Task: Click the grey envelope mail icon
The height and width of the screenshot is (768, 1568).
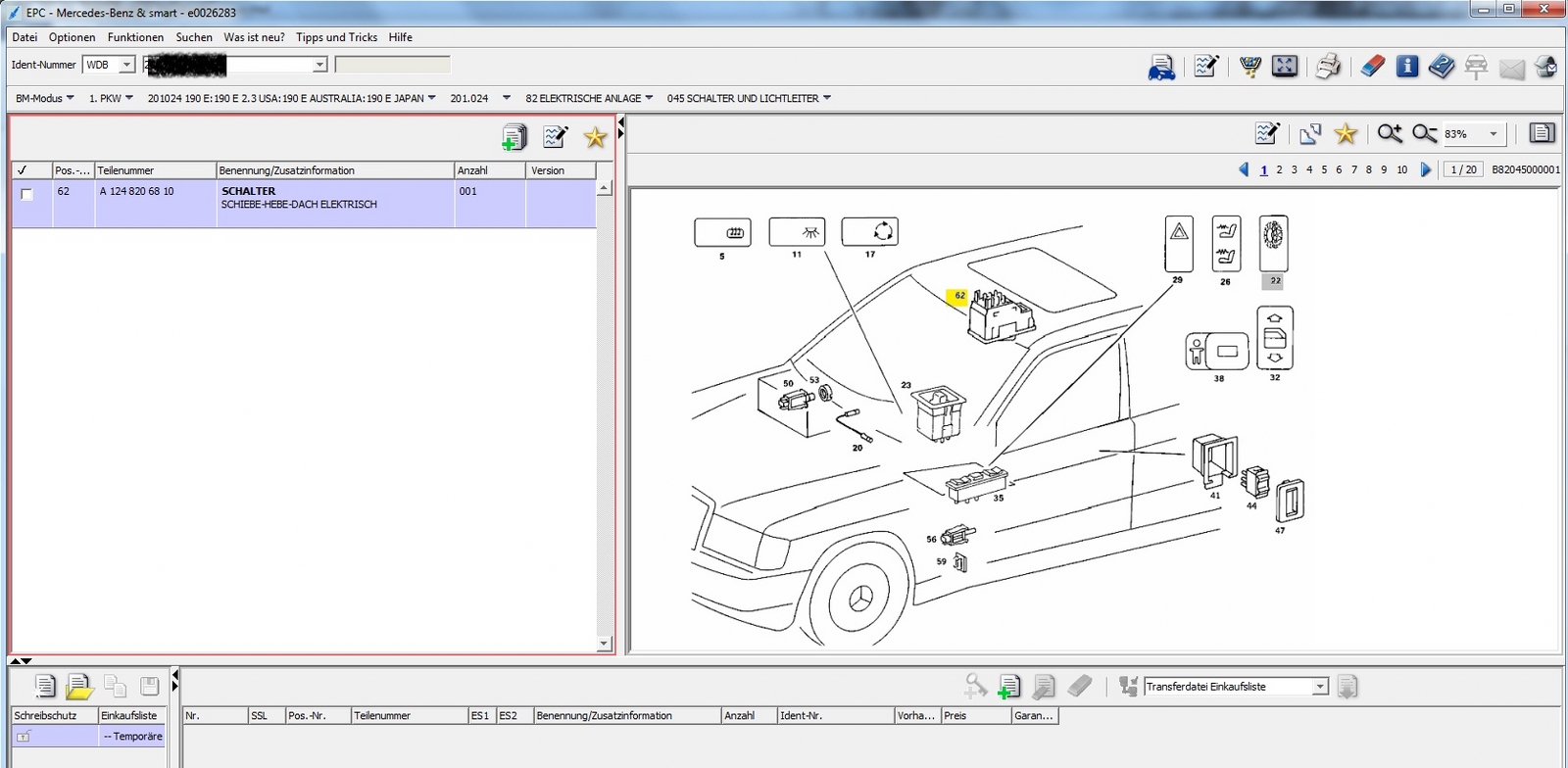Action: 1512,69
